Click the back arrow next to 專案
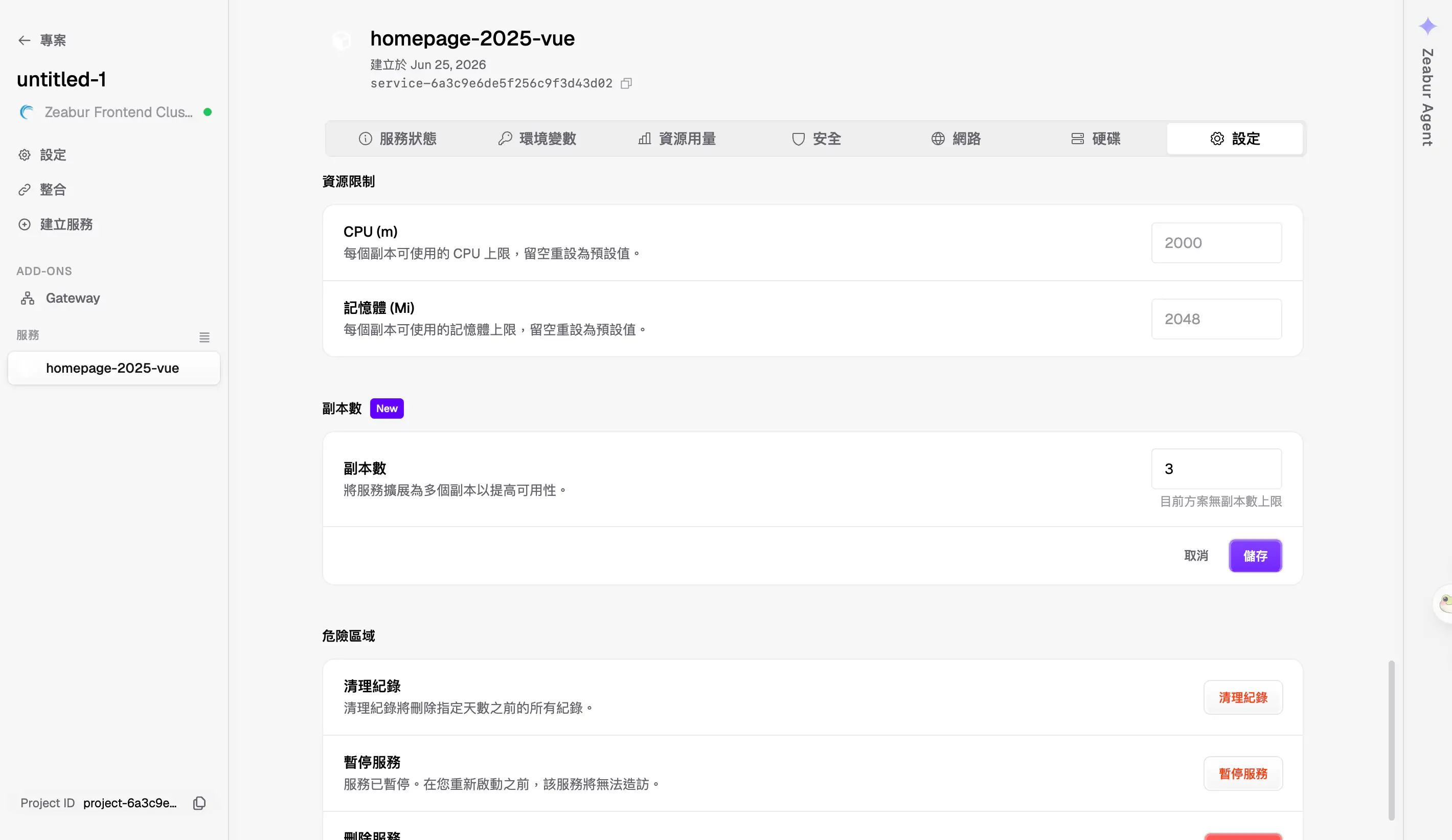 [x=24, y=40]
